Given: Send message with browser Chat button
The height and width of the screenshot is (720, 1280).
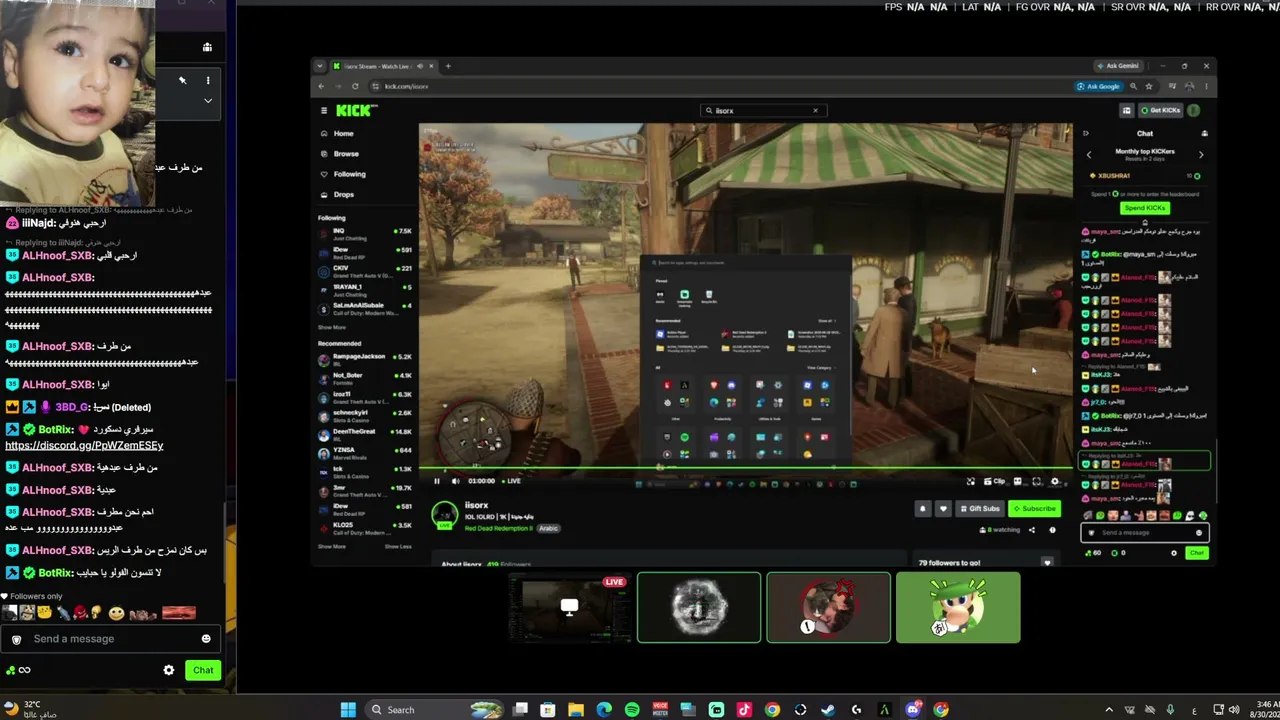Looking at the screenshot, I should tap(1196, 553).
